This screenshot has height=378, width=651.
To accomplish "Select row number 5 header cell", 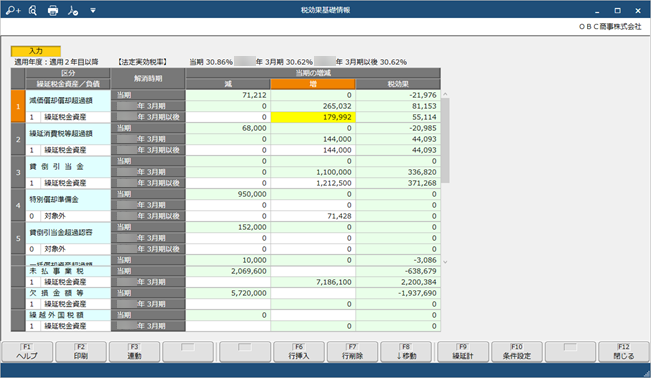I will click(x=18, y=238).
